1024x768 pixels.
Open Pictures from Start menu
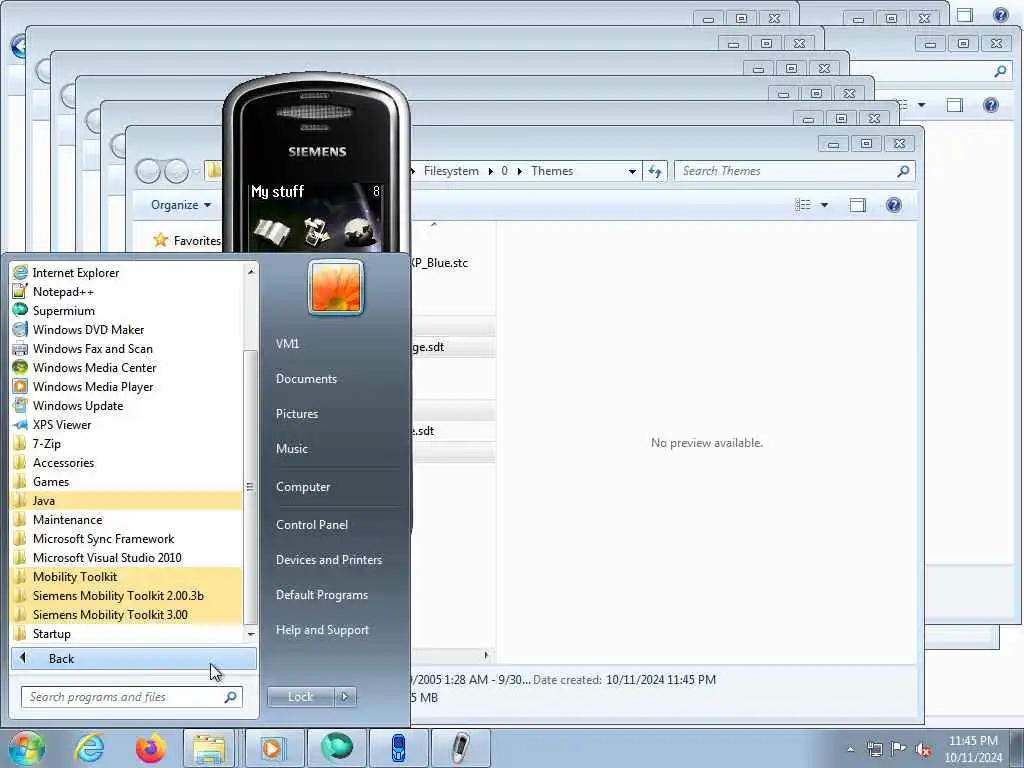click(297, 414)
